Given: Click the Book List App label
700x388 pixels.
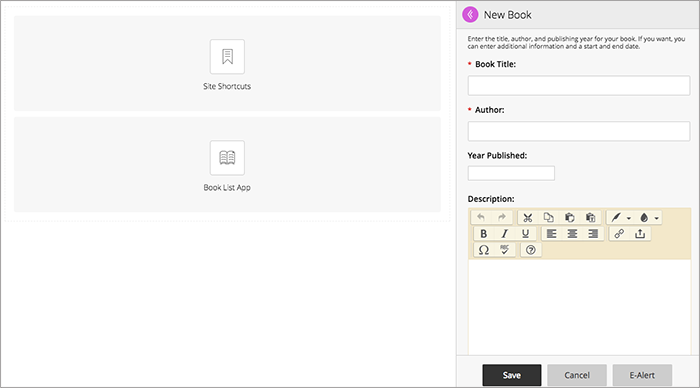Looking at the screenshot, I should click(x=227, y=188).
